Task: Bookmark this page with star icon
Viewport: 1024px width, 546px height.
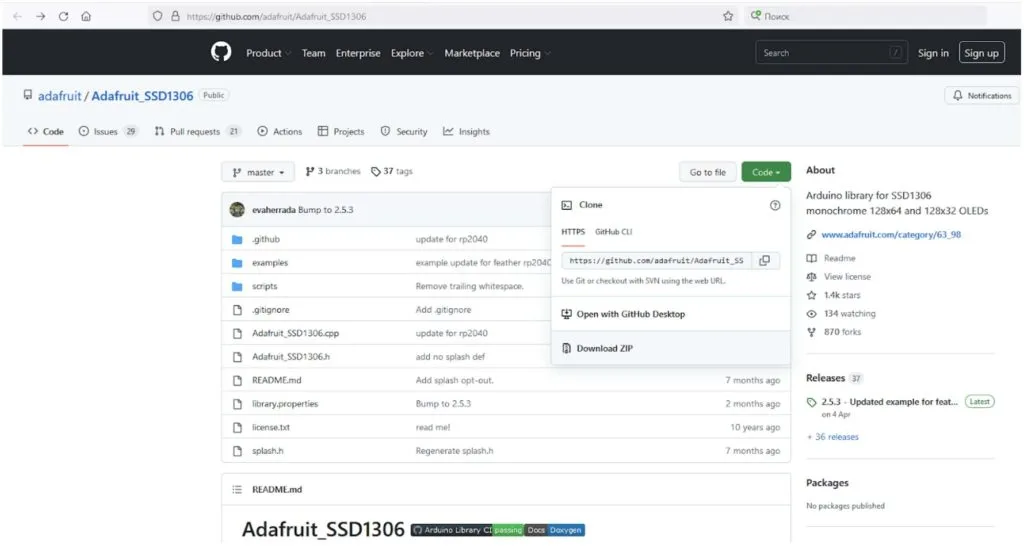Action: [728, 16]
